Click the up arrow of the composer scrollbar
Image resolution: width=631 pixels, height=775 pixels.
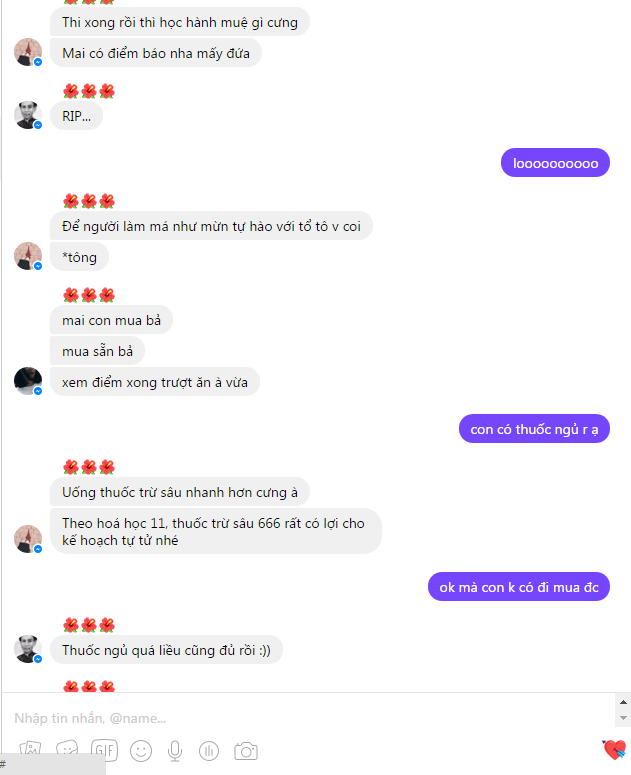coord(623,702)
